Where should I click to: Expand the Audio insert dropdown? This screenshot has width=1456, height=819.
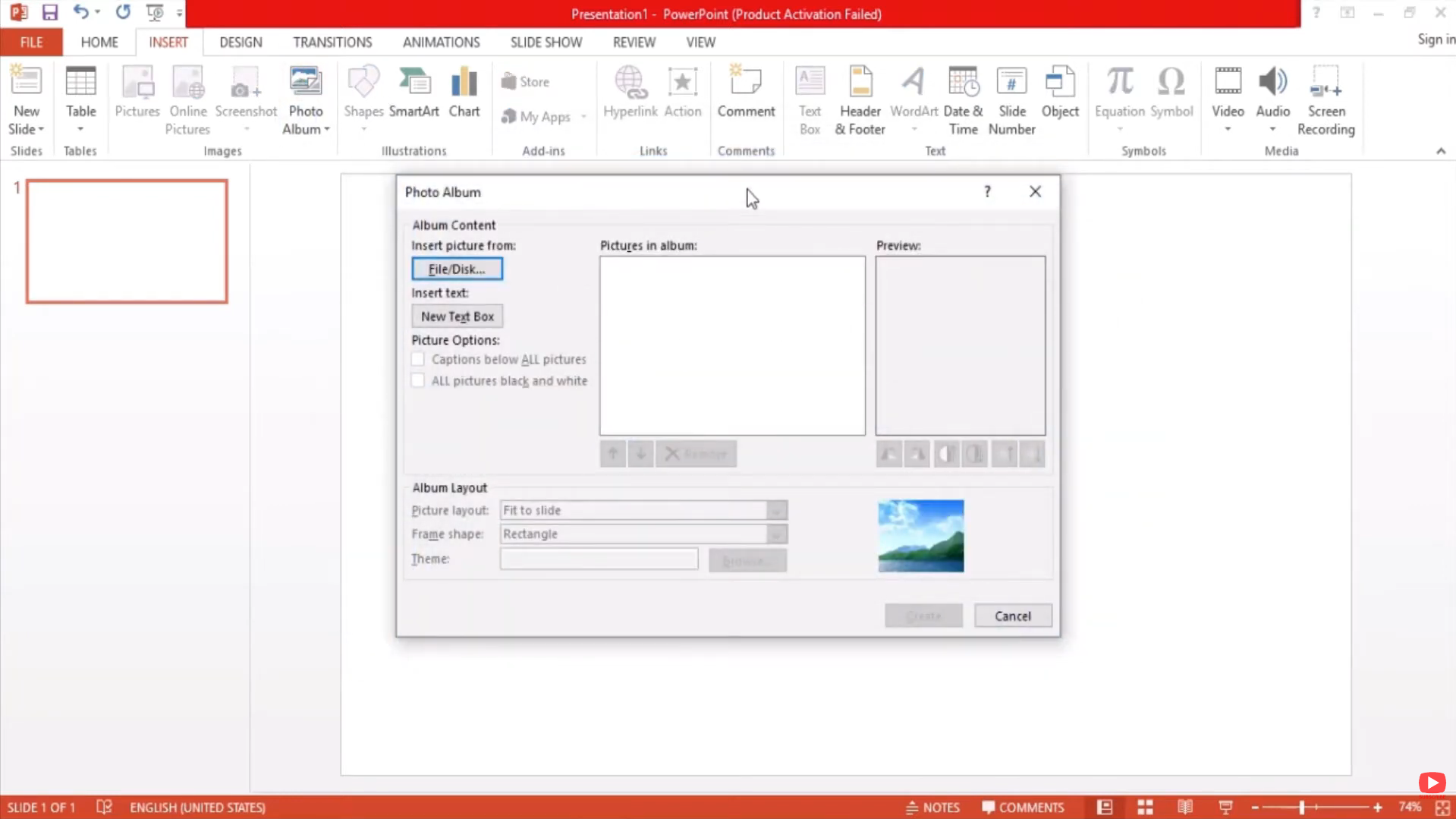[1272, 130]
